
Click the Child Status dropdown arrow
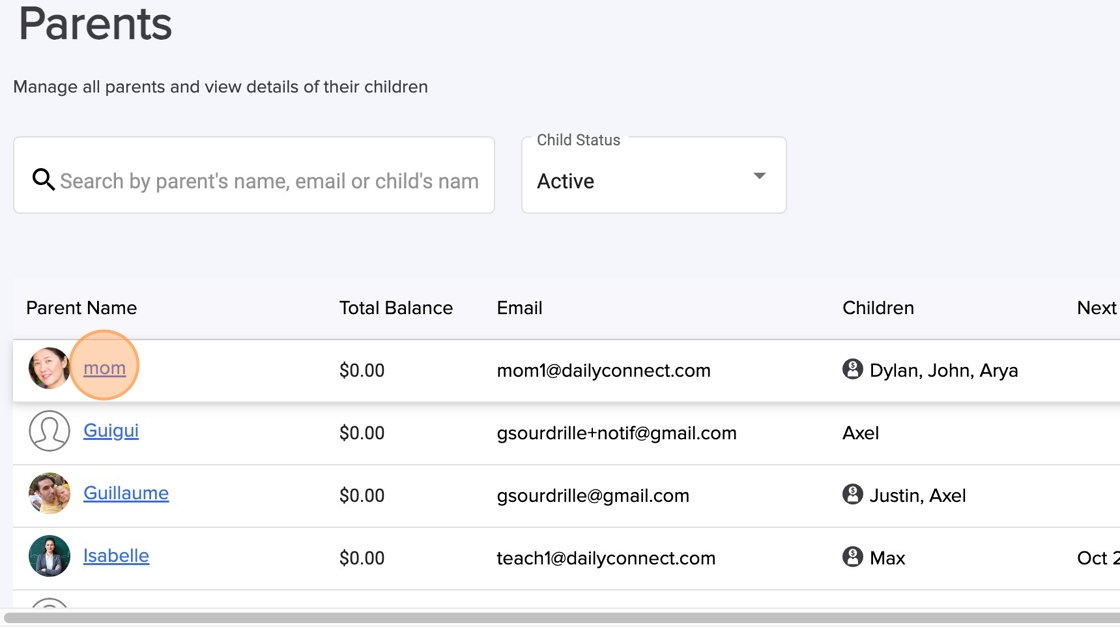(759, 177)
